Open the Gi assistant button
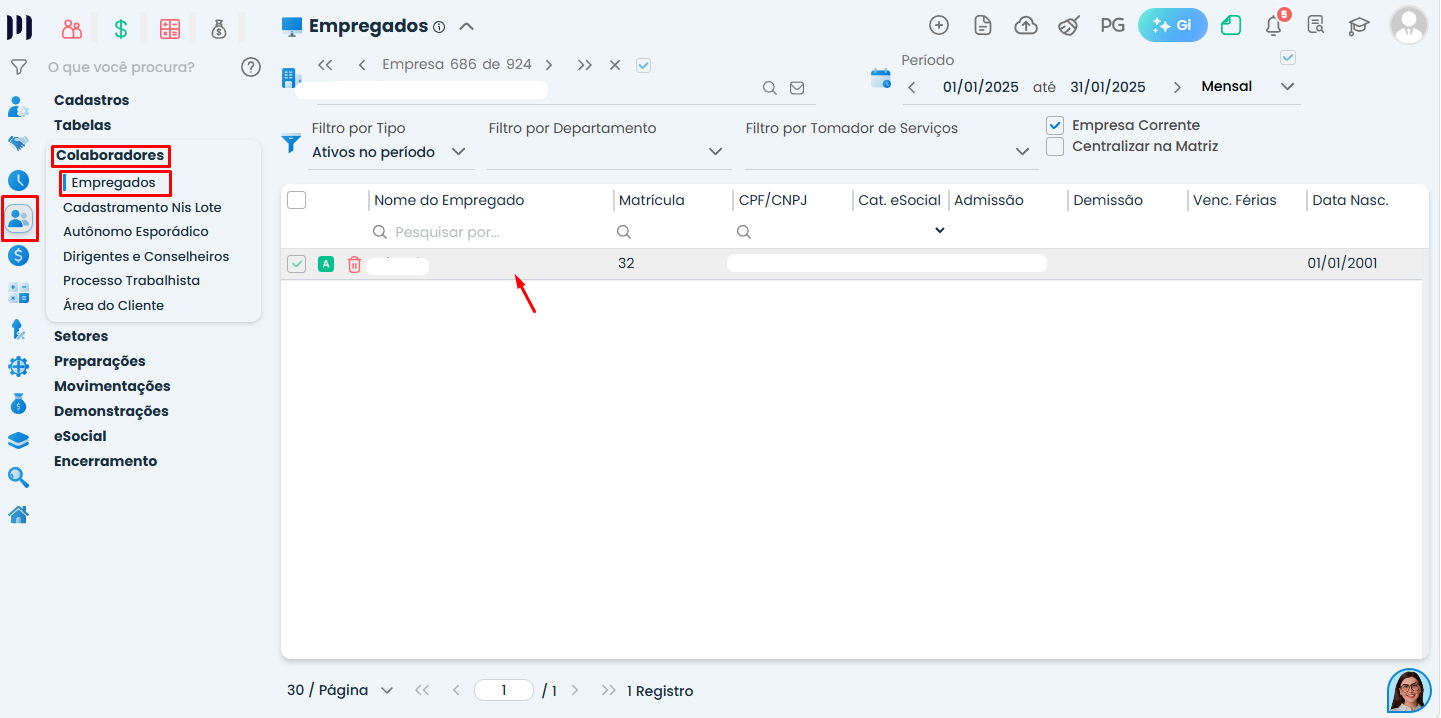The height and width of the screenshot is (718, 1441). (1173, 25)
